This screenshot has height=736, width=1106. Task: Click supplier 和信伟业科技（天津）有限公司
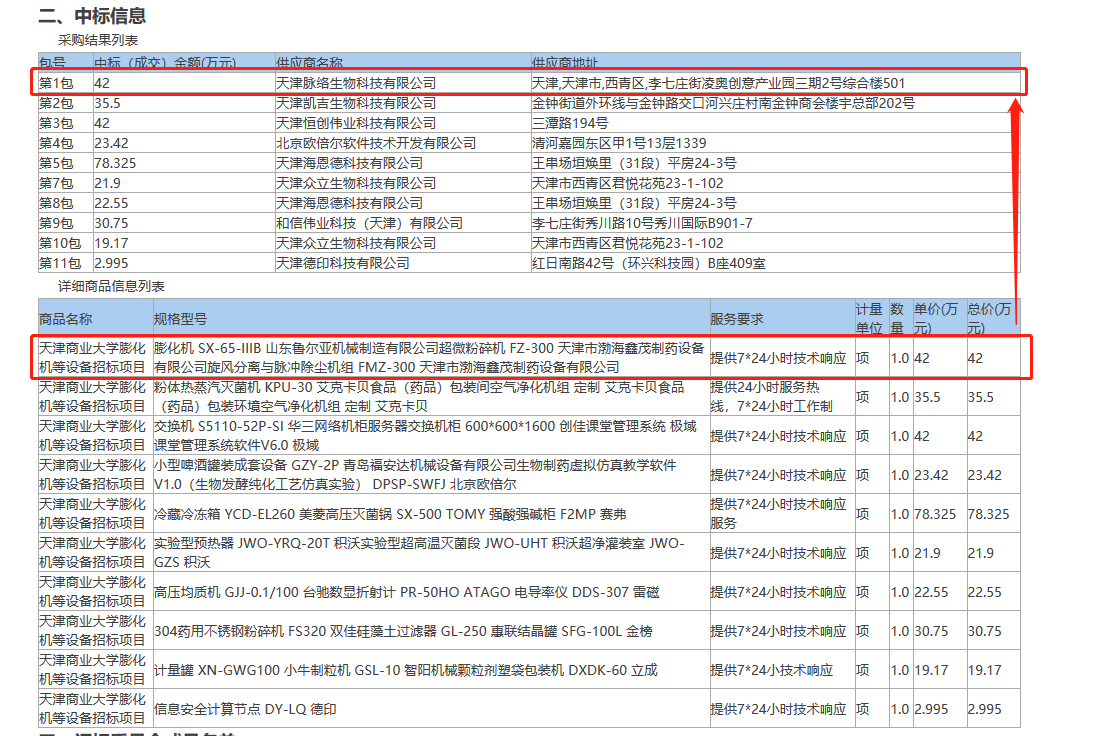point(370,223)
